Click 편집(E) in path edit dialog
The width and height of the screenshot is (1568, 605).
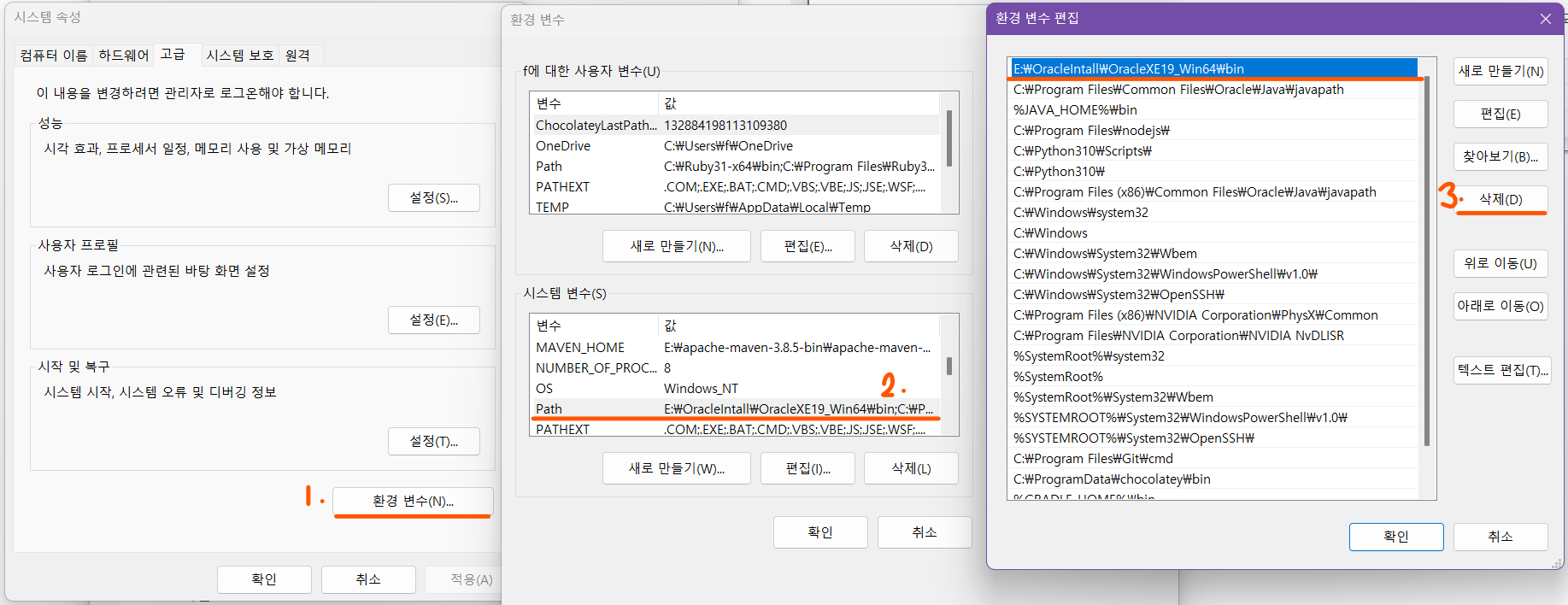[1500, 114]
